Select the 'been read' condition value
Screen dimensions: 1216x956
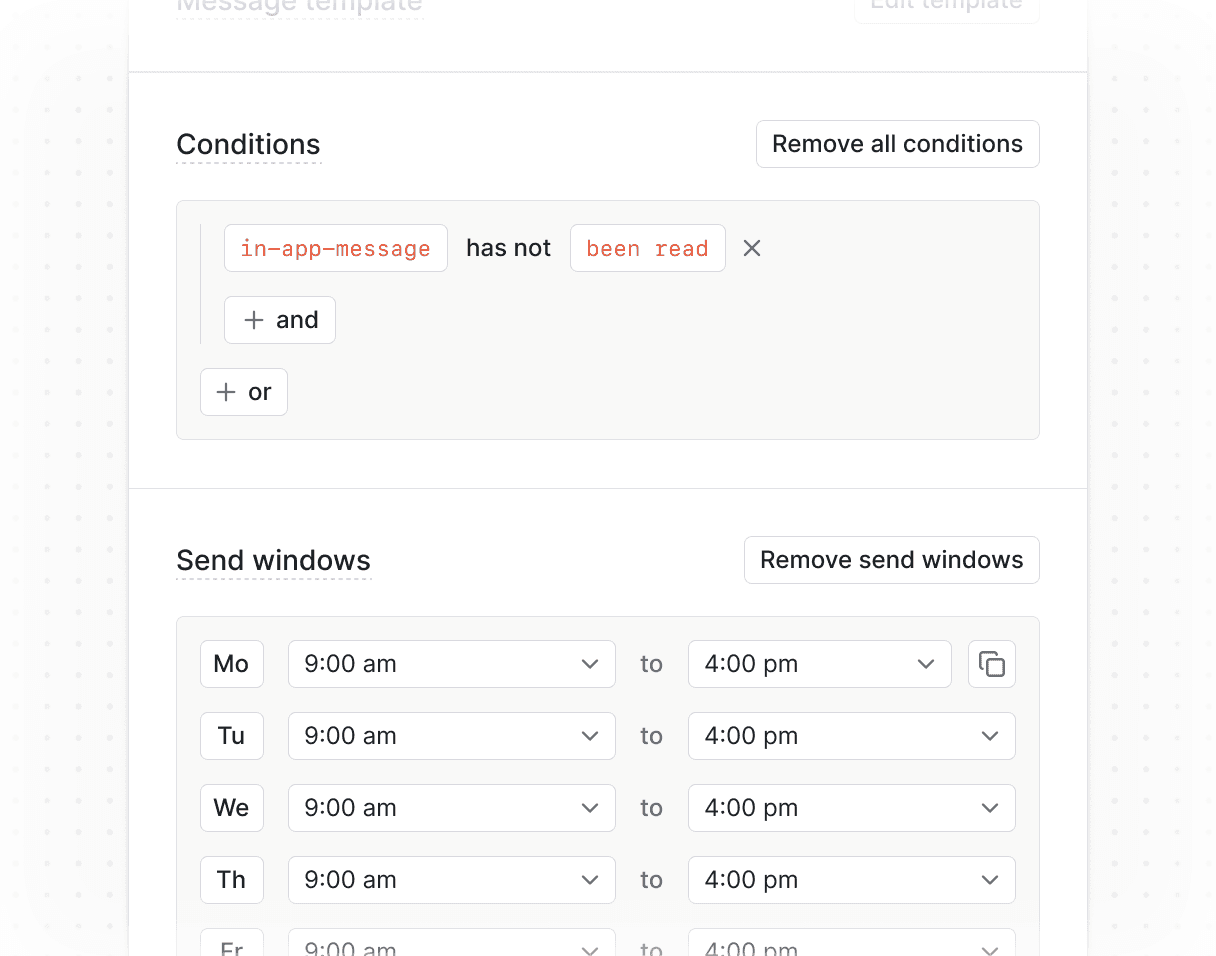[647, 248]
